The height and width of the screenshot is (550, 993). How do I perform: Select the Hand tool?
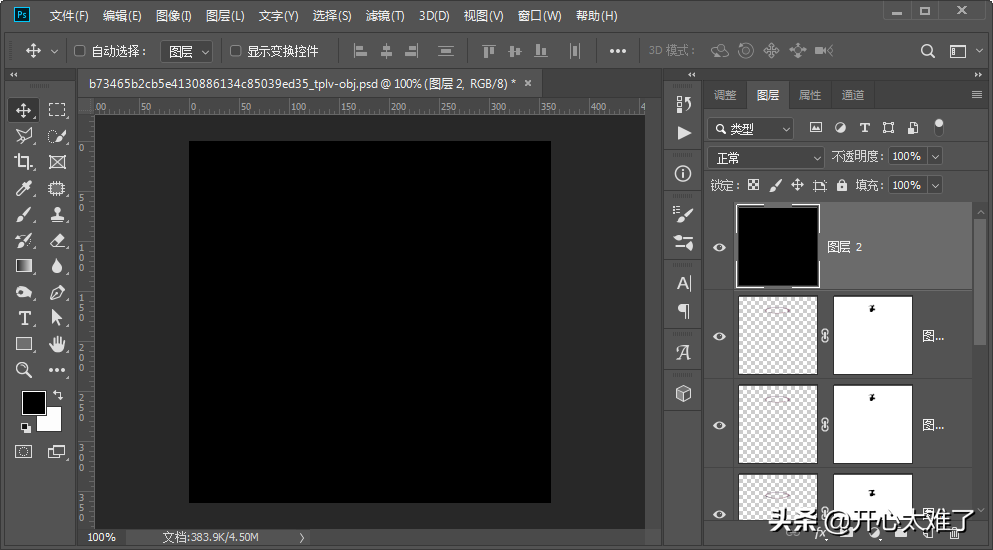point(57,344)
